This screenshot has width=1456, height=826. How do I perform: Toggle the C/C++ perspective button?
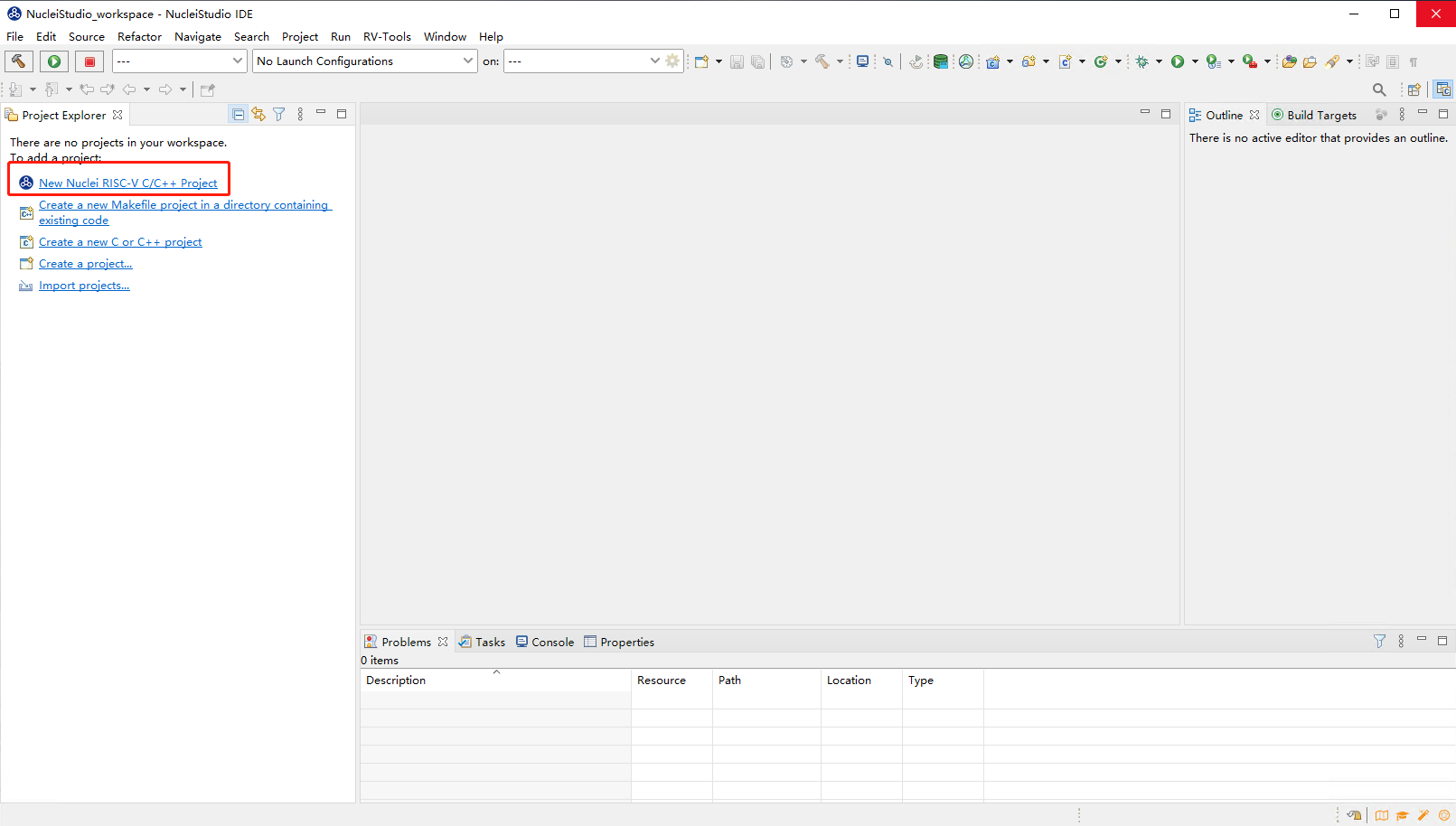coord(1443,89)
